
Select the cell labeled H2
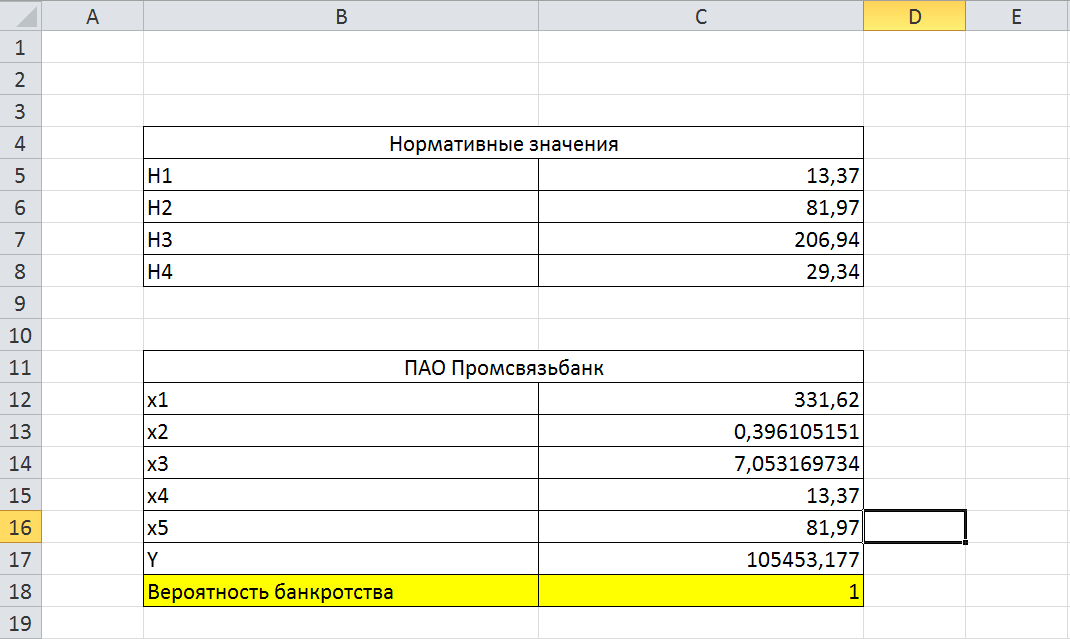341,207
